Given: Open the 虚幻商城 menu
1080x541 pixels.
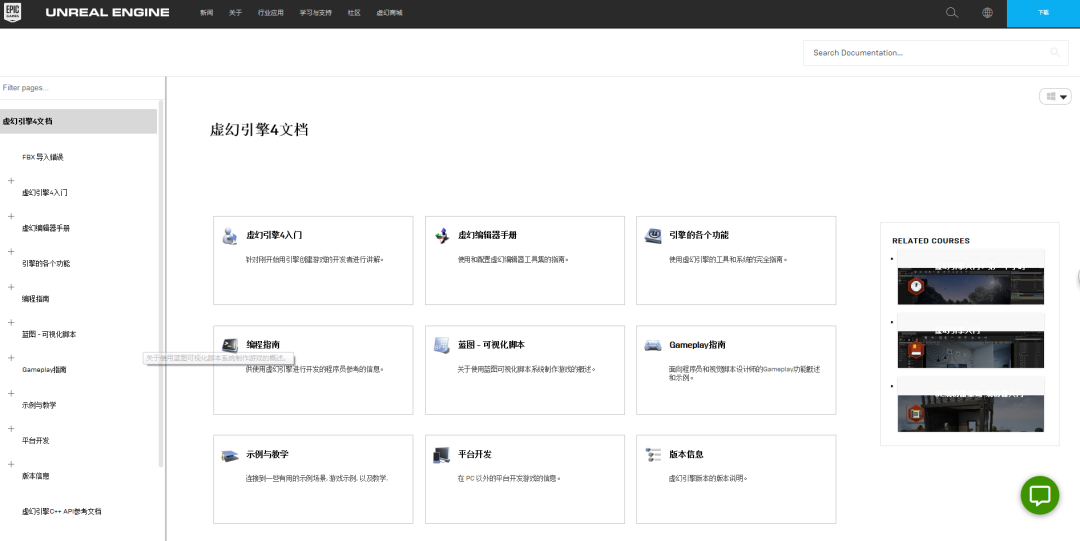Looking at the screenshot, I should [x=389, y=13].
